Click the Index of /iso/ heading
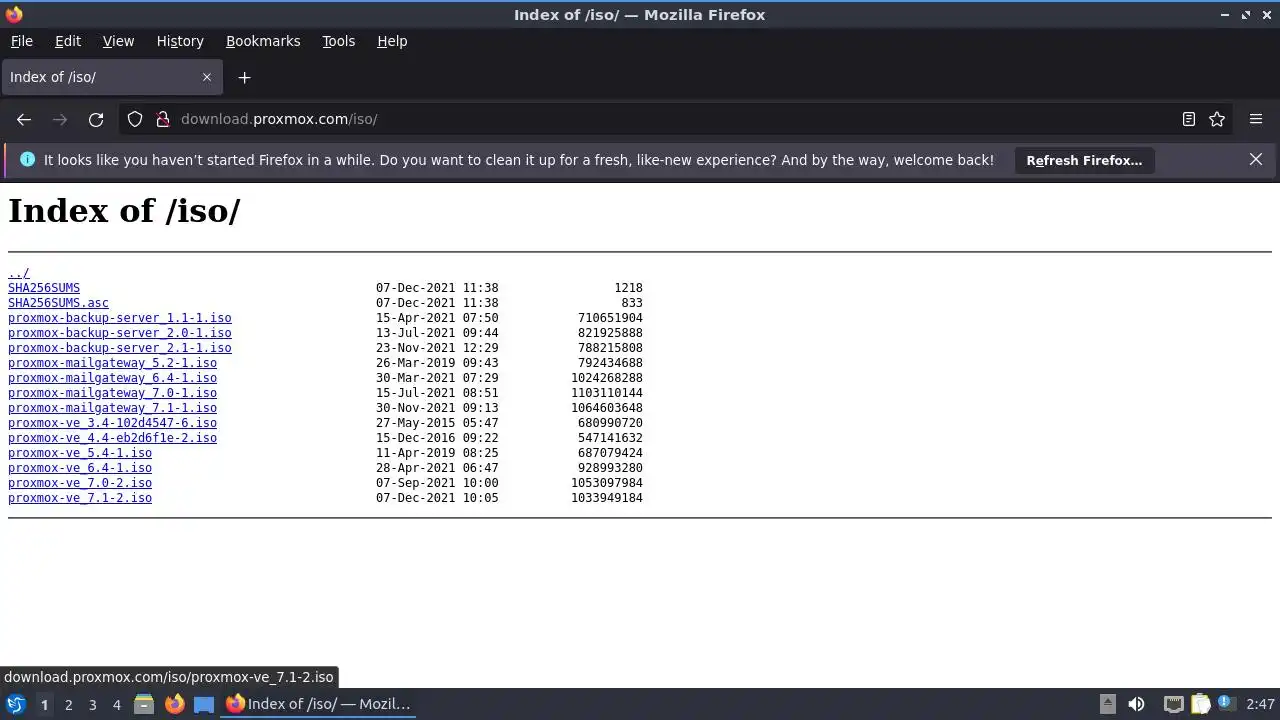 (124, 211)
